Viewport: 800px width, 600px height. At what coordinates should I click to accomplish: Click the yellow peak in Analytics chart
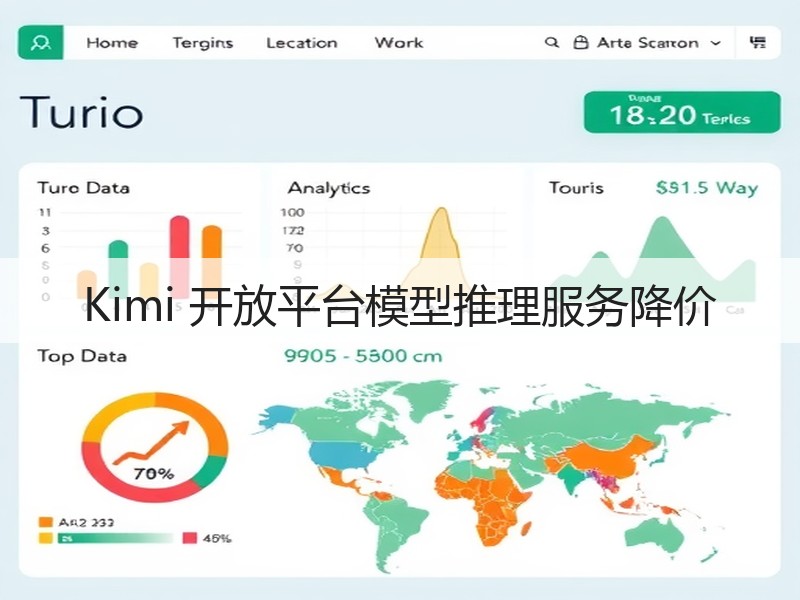click(x=441, y=234)
